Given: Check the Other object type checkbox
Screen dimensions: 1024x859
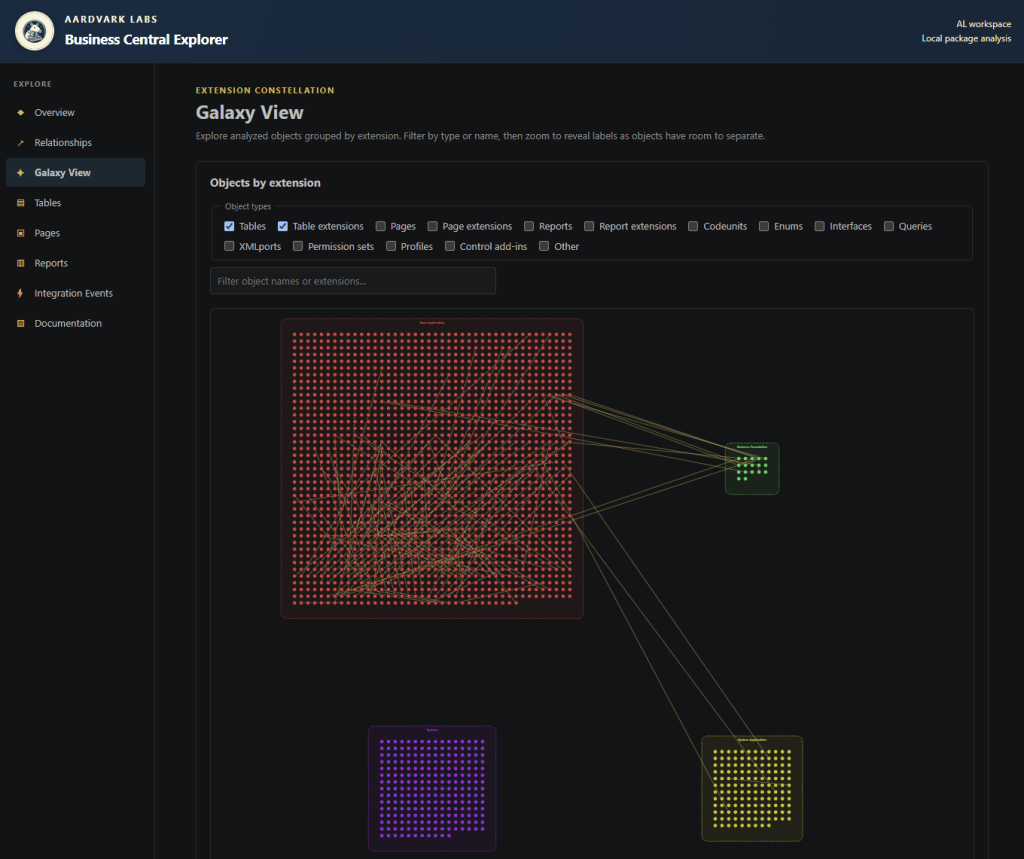Looking at the screenshot, I should click(x=544, y=246).
